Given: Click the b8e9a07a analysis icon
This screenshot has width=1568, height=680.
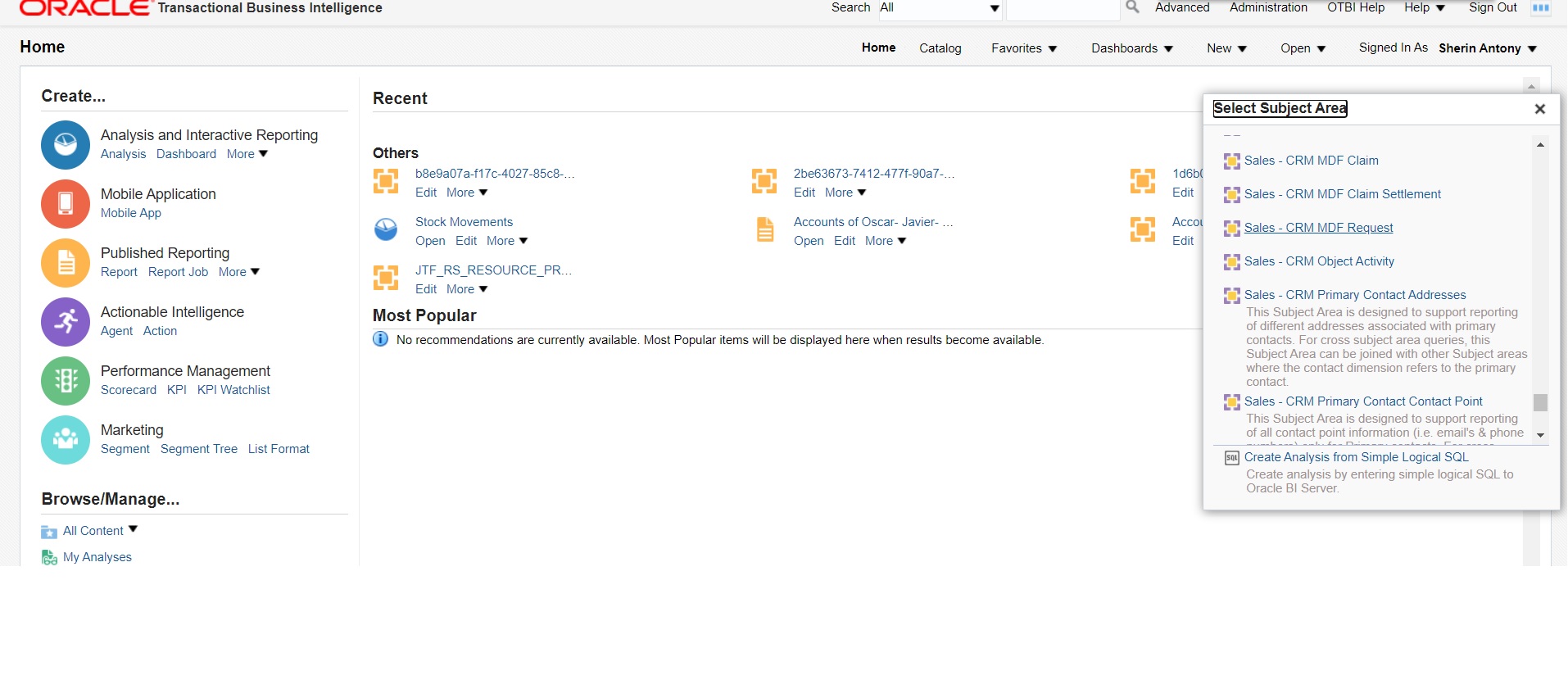Looking at the screenshot, I should coord(386,181).
